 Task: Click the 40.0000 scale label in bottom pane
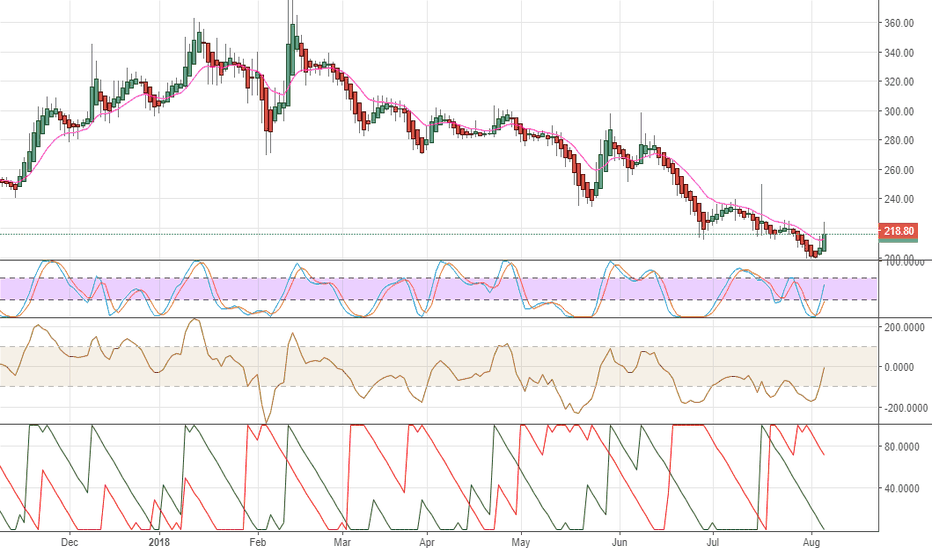[902, 488]
